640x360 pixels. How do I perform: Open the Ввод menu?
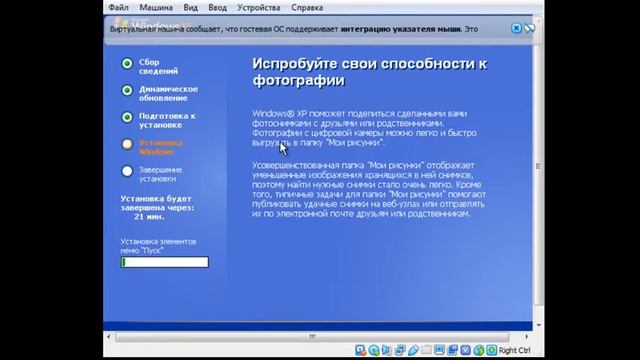218,7
